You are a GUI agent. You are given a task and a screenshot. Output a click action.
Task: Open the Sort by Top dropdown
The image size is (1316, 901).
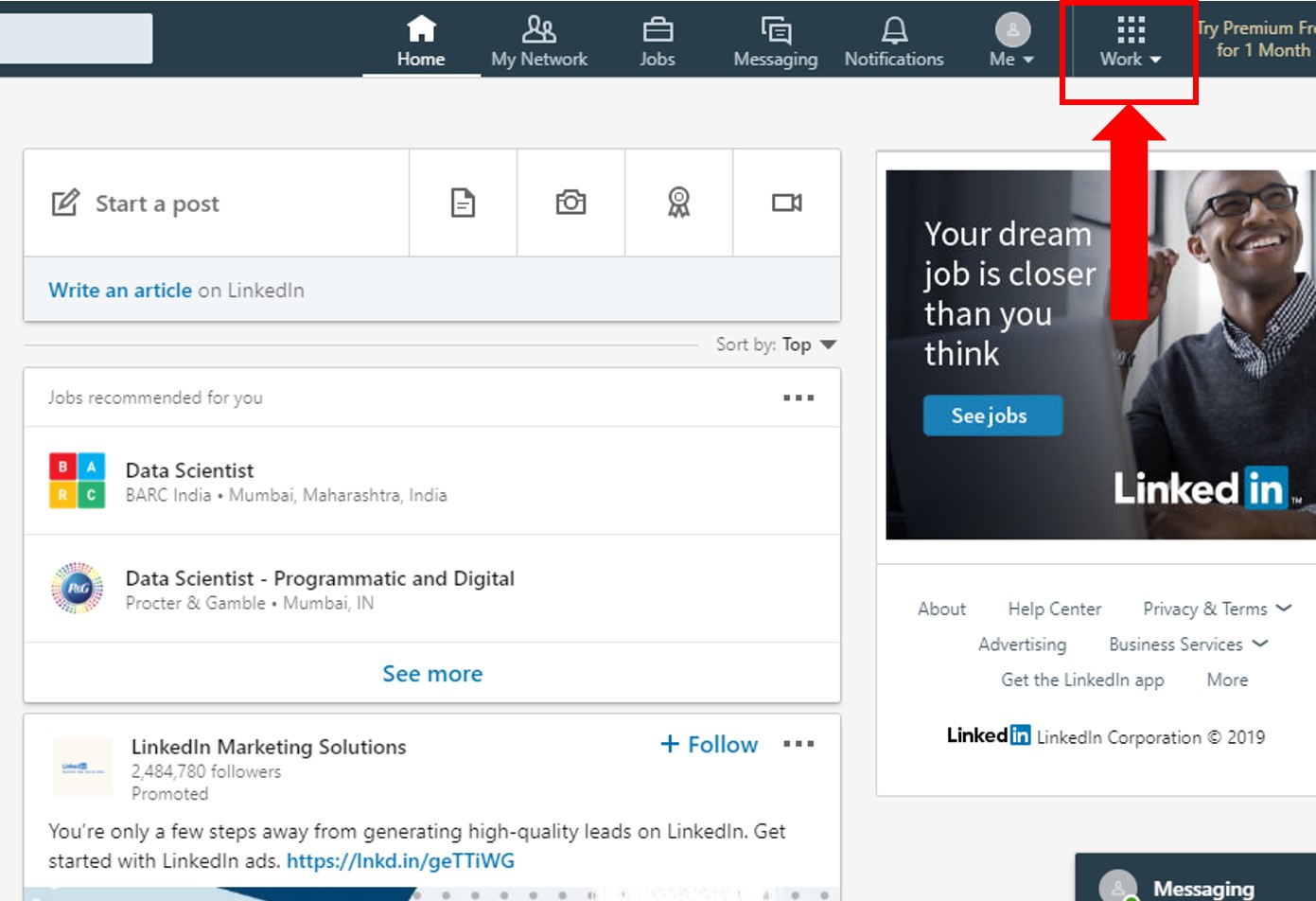tap(776, 344)
